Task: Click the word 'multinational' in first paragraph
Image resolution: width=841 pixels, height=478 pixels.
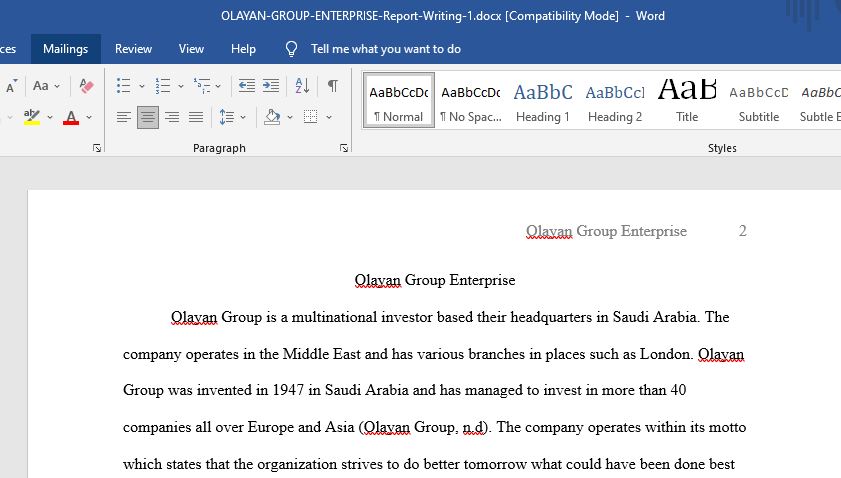Action: tap(334, 317)
